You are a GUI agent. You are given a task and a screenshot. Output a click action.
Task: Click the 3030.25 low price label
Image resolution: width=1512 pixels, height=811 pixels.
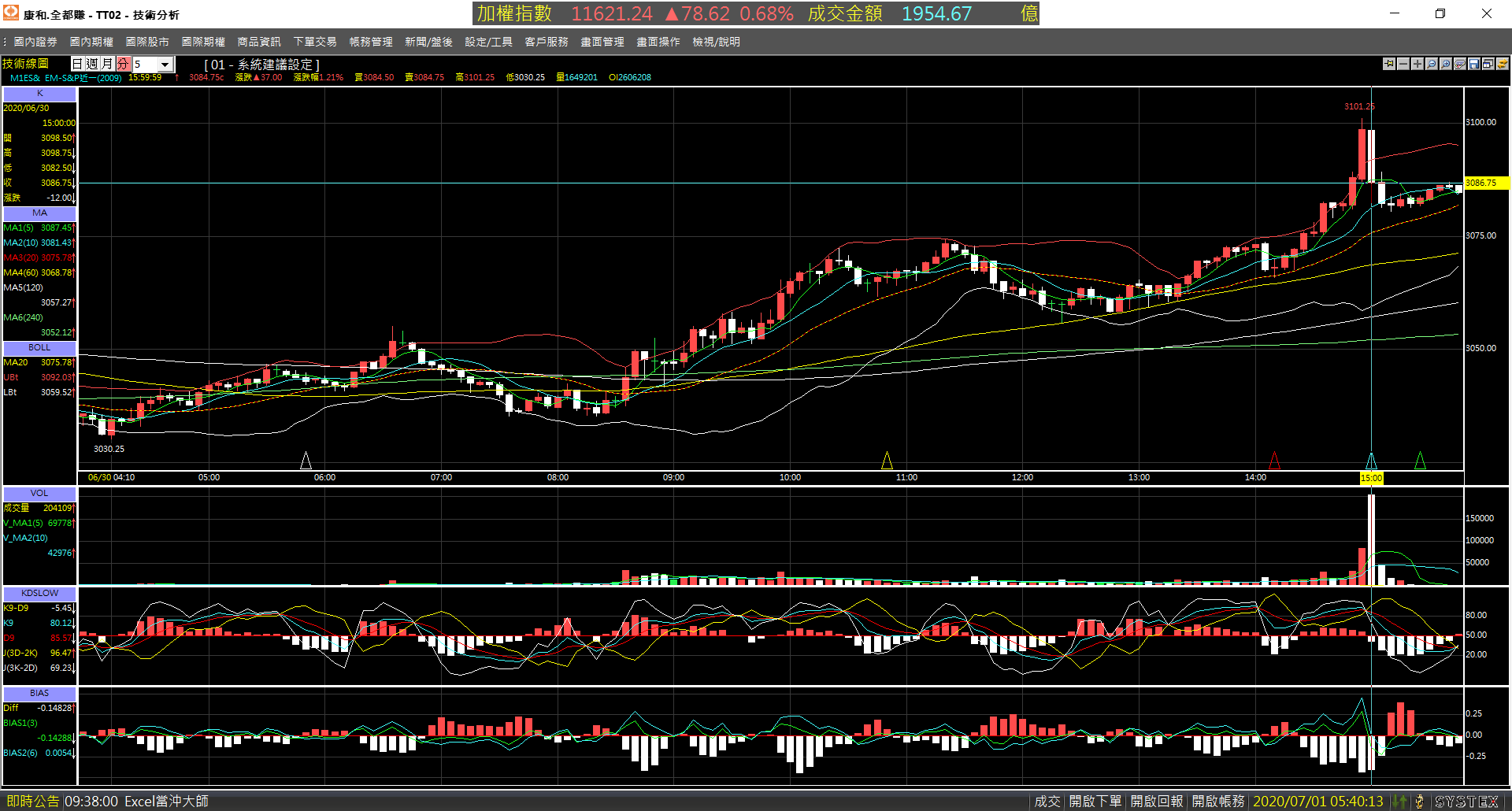pos(109,449)
